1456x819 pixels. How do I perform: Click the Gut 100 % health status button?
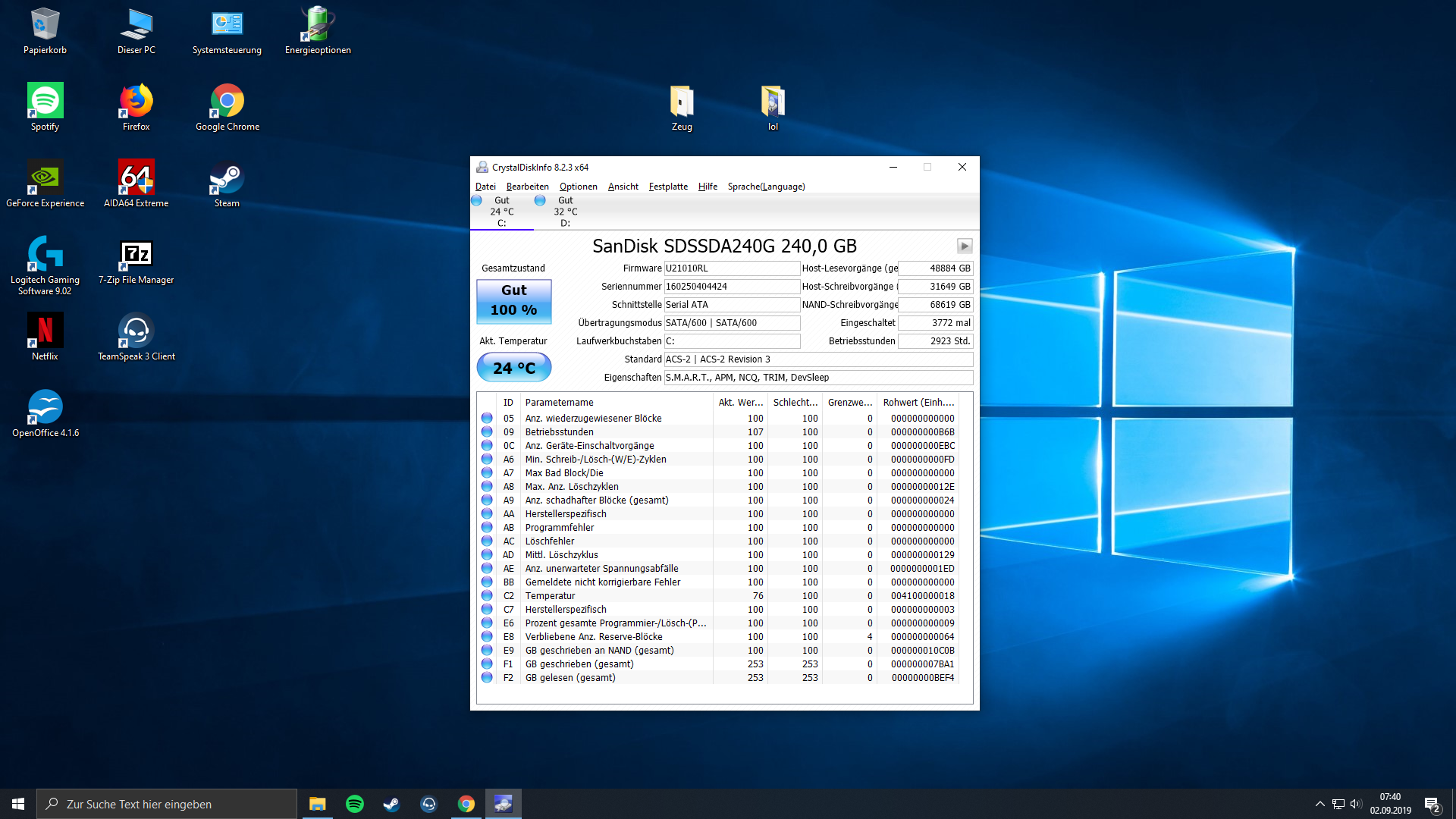click(x=513, y=300)
